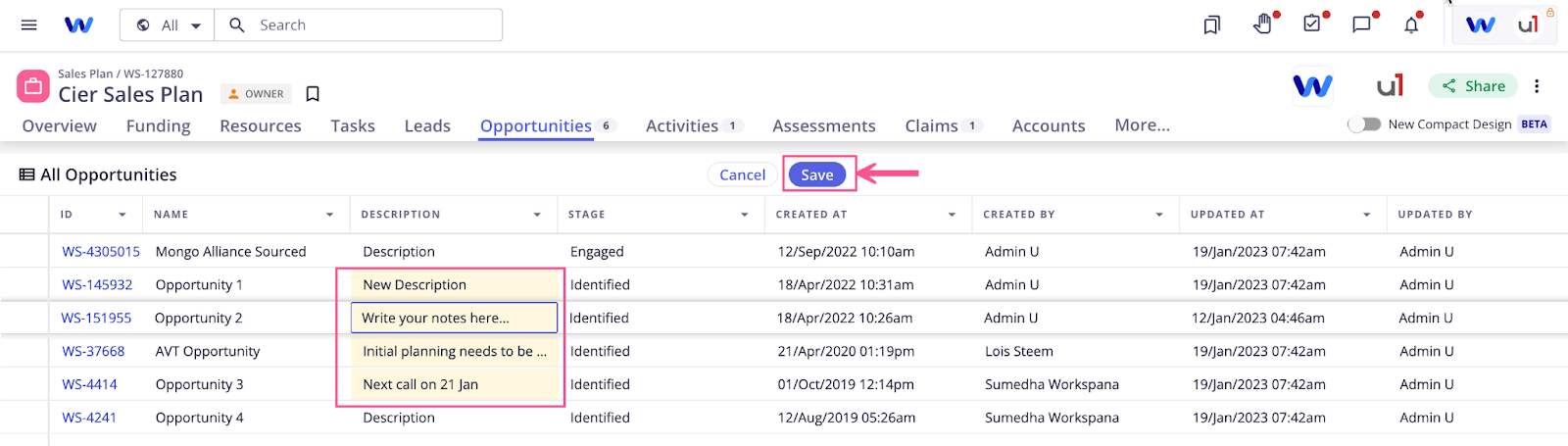Bookmark the Cier Sales Plan

coord(313,94)
